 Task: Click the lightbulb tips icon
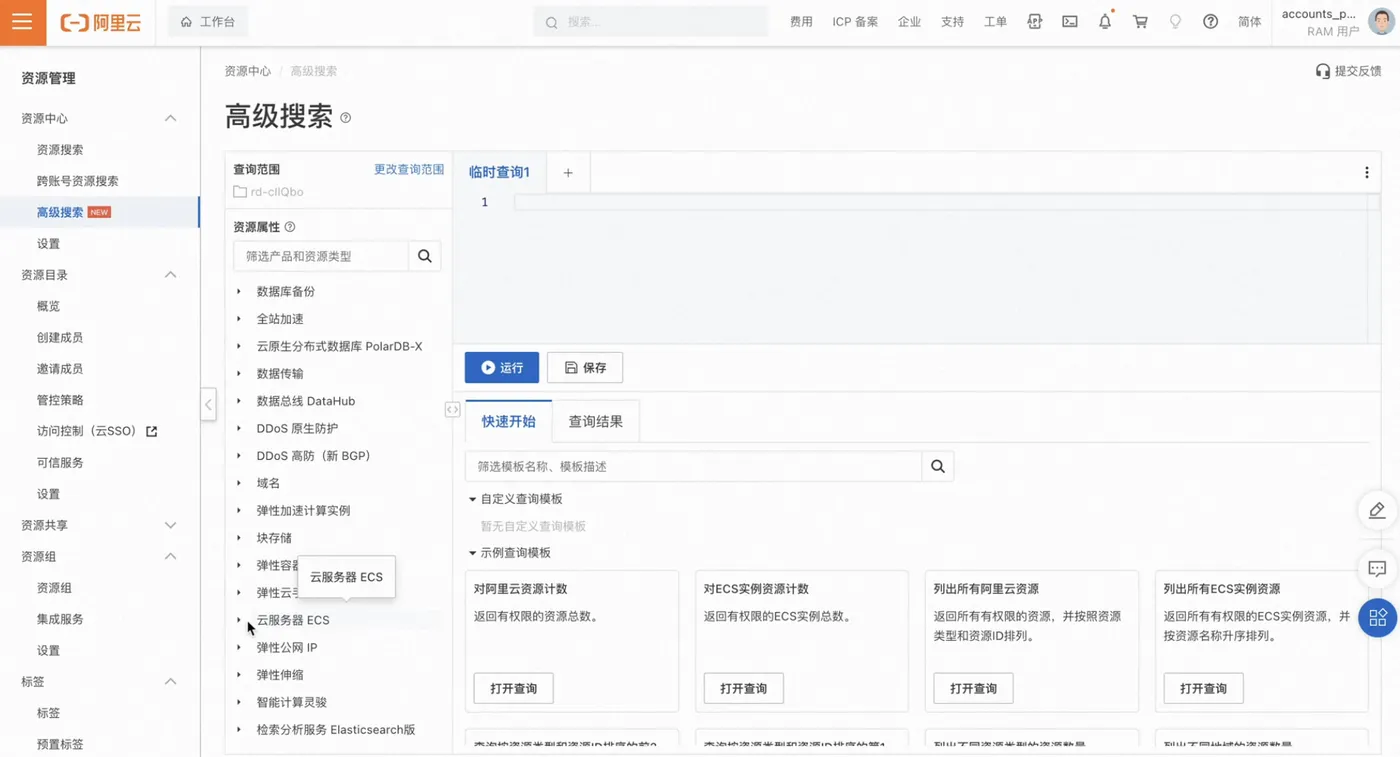click(x=1175, y=21)
